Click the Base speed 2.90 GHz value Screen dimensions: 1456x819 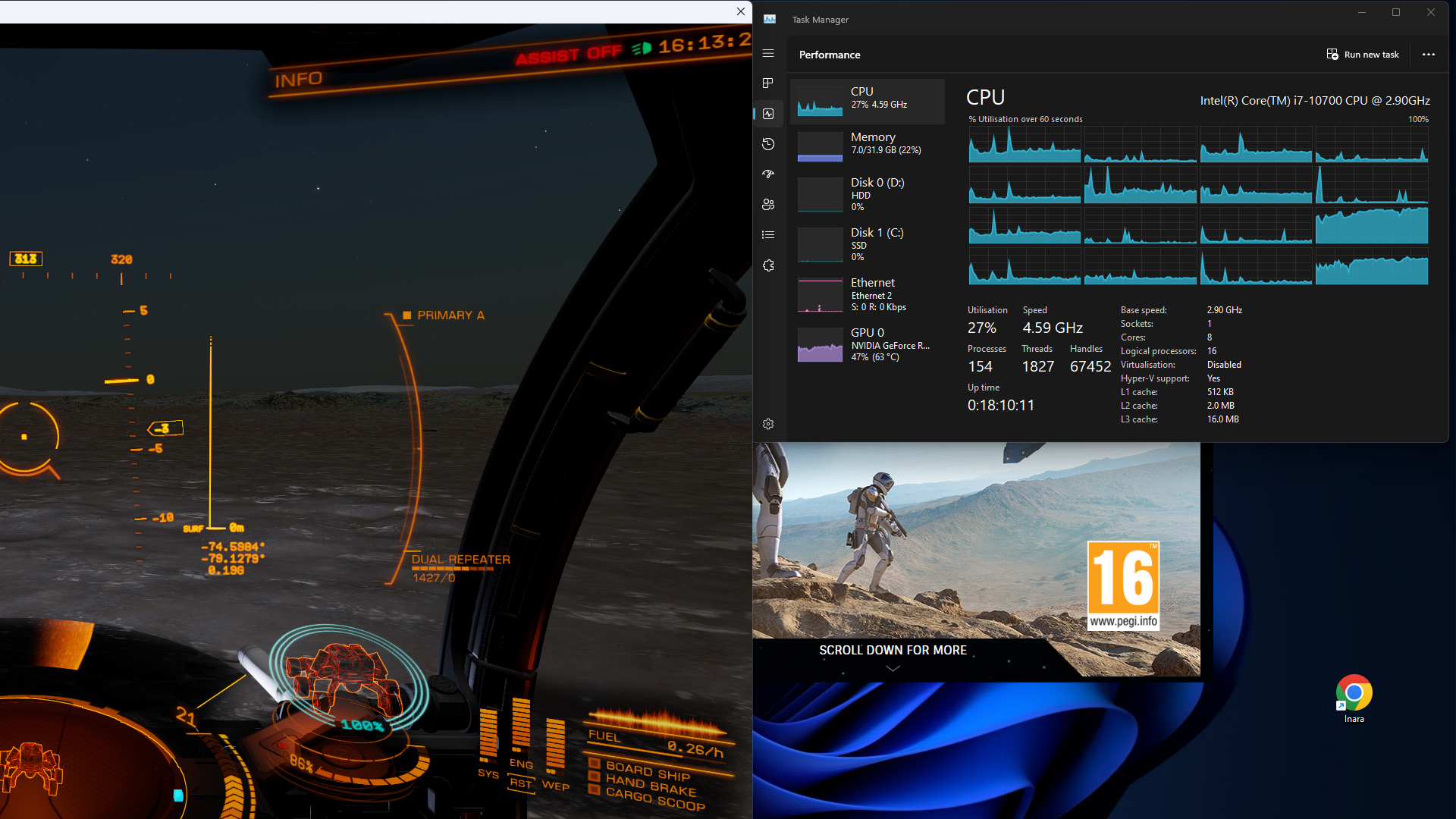coord(1225,310)
